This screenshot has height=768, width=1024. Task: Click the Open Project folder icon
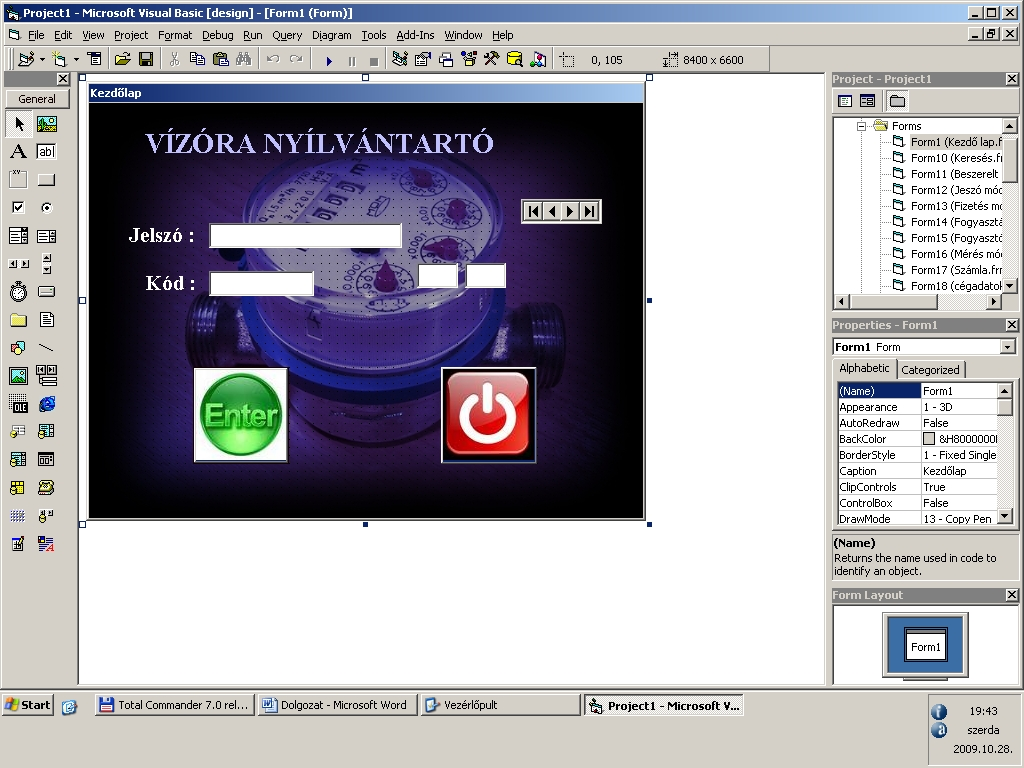[122, 59]
